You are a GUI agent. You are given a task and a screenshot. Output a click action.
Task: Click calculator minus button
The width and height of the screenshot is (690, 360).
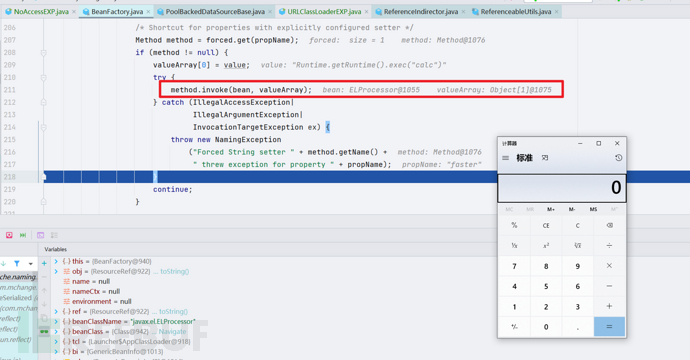pos(609,286)
